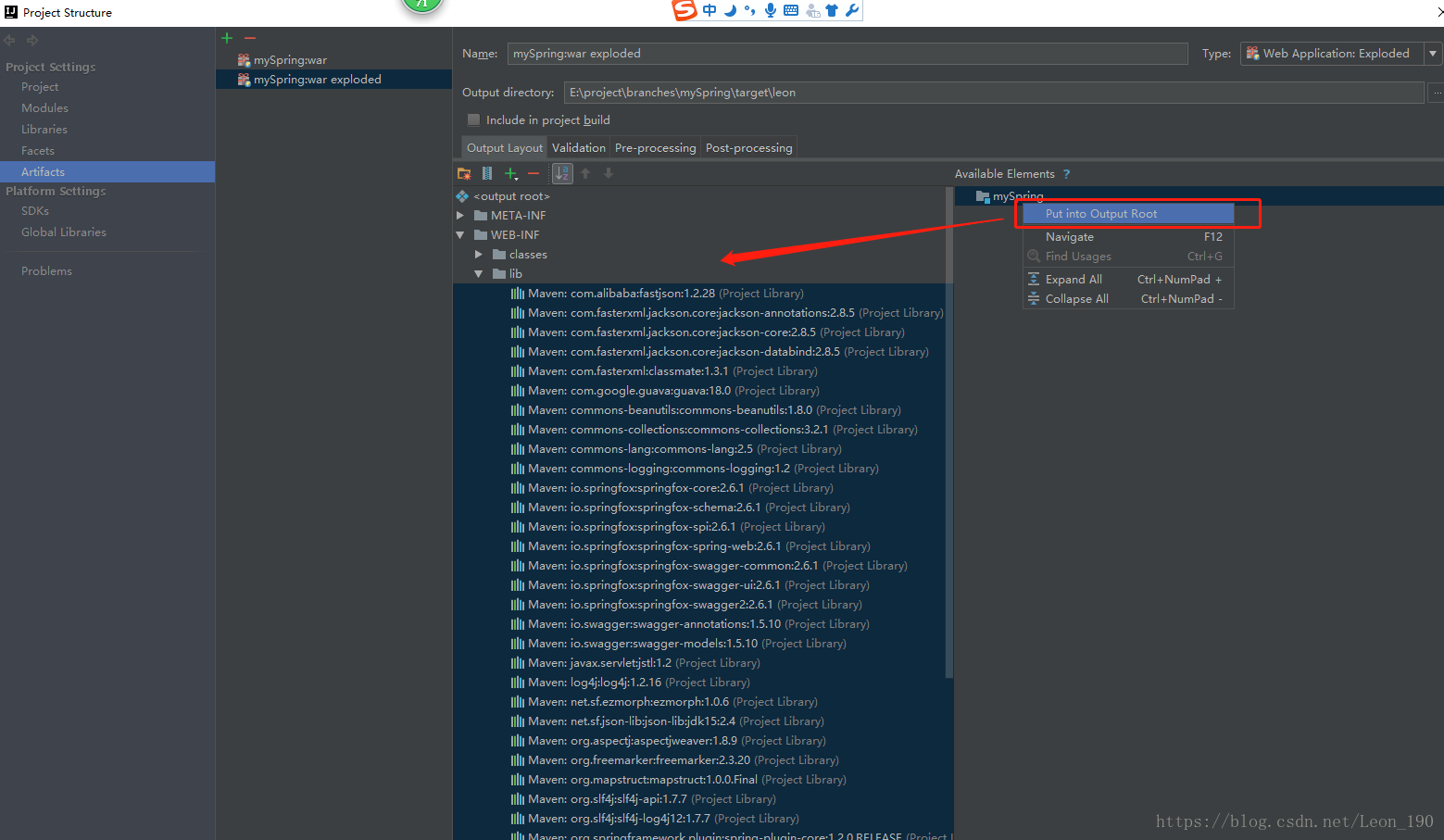This screenshot has height=840, width=1444.
Task: Collapse the WEB-INF folder node
Action: pos(460,235)
